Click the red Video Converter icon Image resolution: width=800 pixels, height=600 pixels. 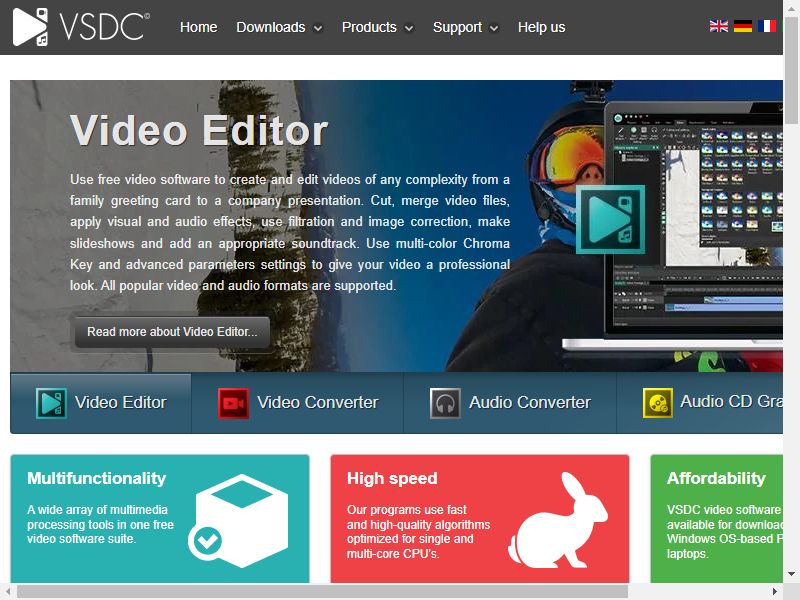point(233,403)
